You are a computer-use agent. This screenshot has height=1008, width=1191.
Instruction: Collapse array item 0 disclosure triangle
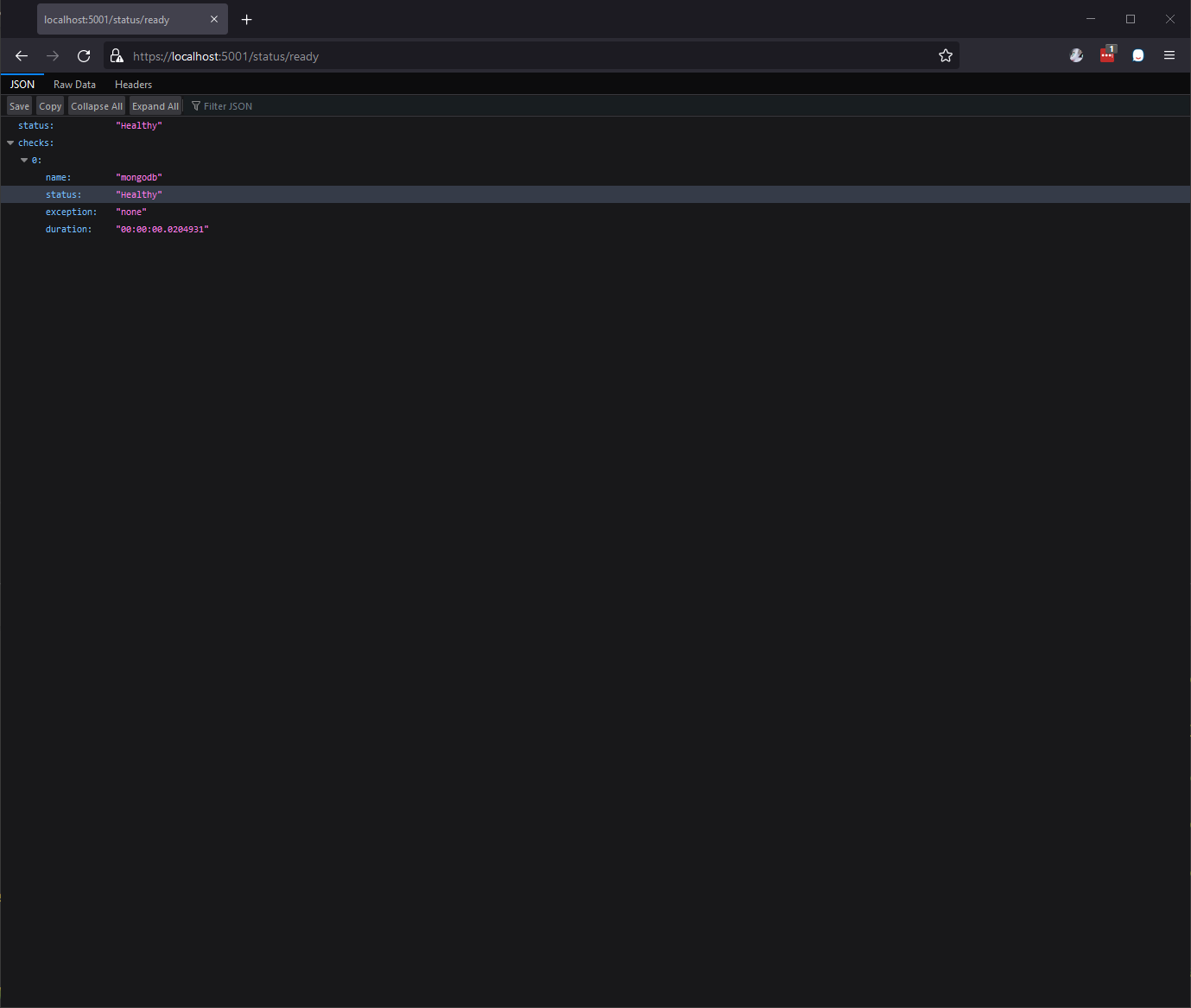[24, 160]
